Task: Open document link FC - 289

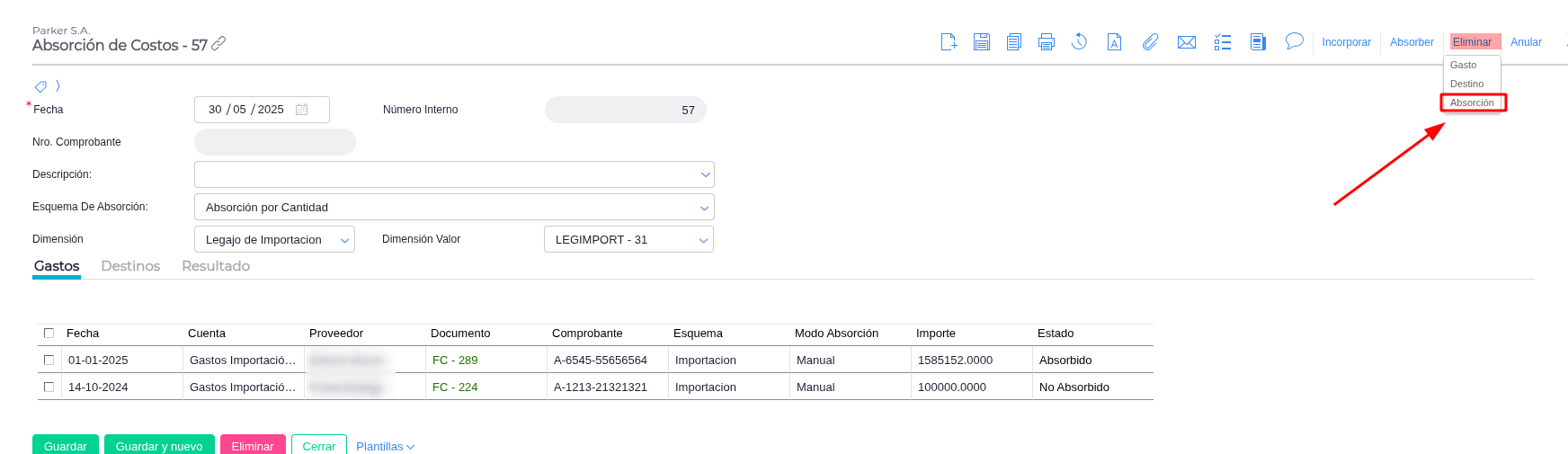Action: (x=455, y=361)
